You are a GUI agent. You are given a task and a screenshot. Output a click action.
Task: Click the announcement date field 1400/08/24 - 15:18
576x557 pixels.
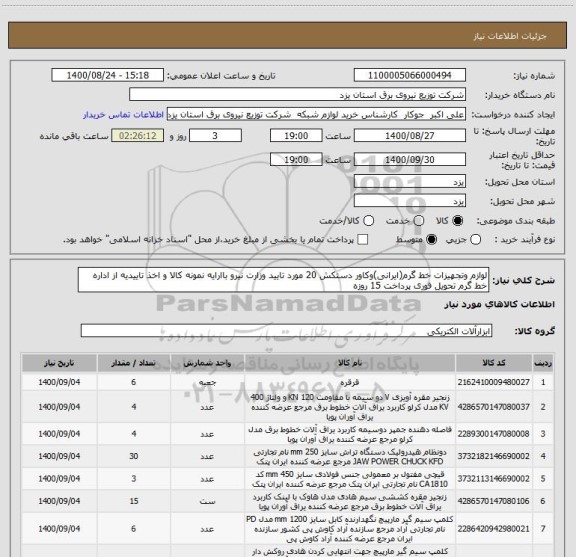[107, 75]
